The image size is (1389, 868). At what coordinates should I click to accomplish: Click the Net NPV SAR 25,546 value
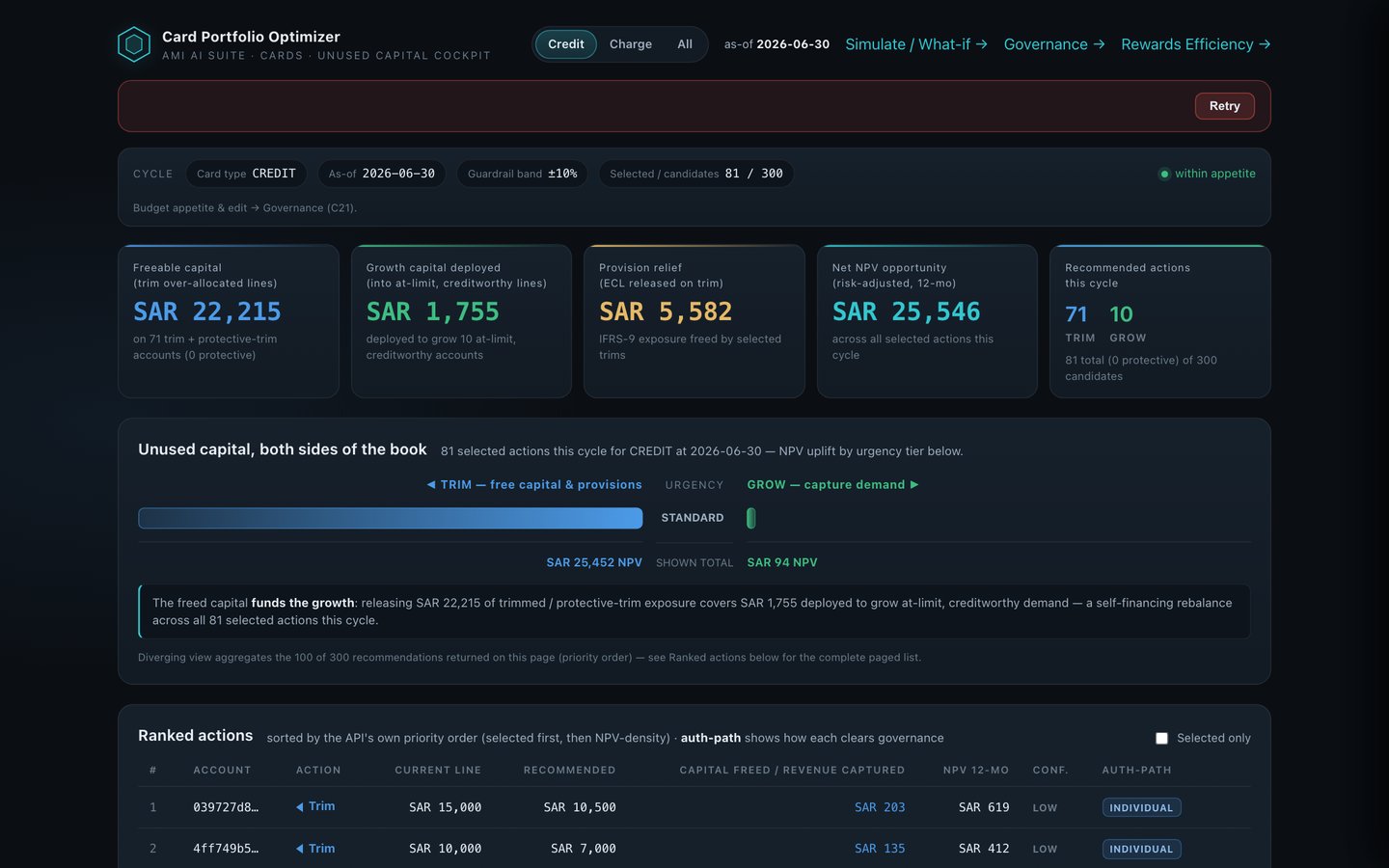907,312
